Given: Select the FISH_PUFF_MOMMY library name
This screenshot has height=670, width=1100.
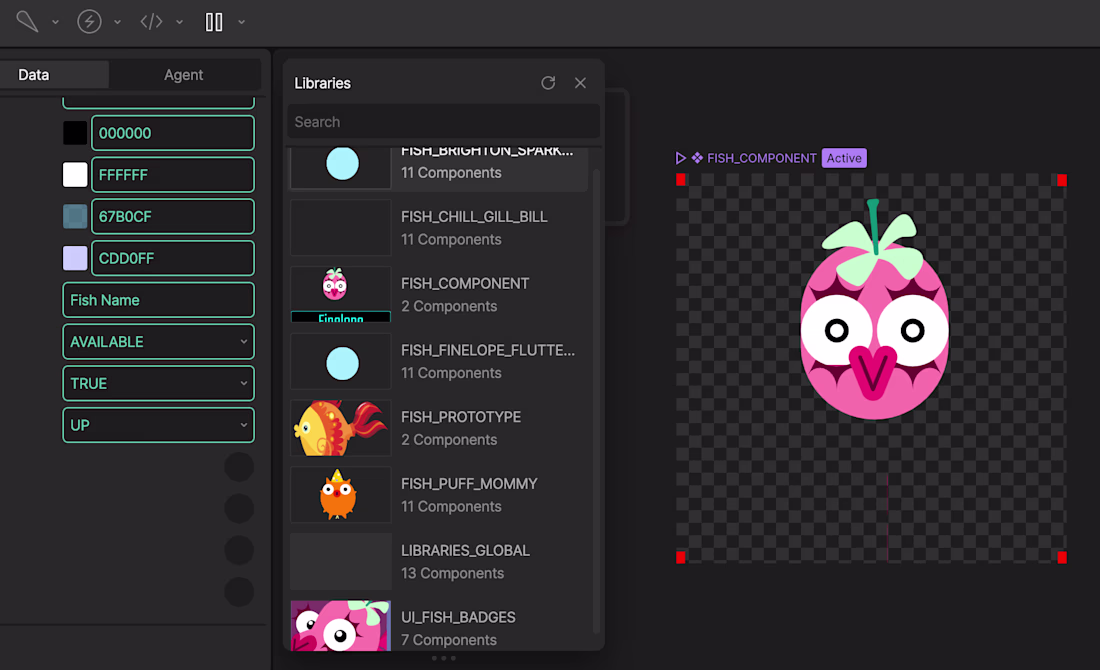Looking at the screenshot, I should [x=469, y=483].
